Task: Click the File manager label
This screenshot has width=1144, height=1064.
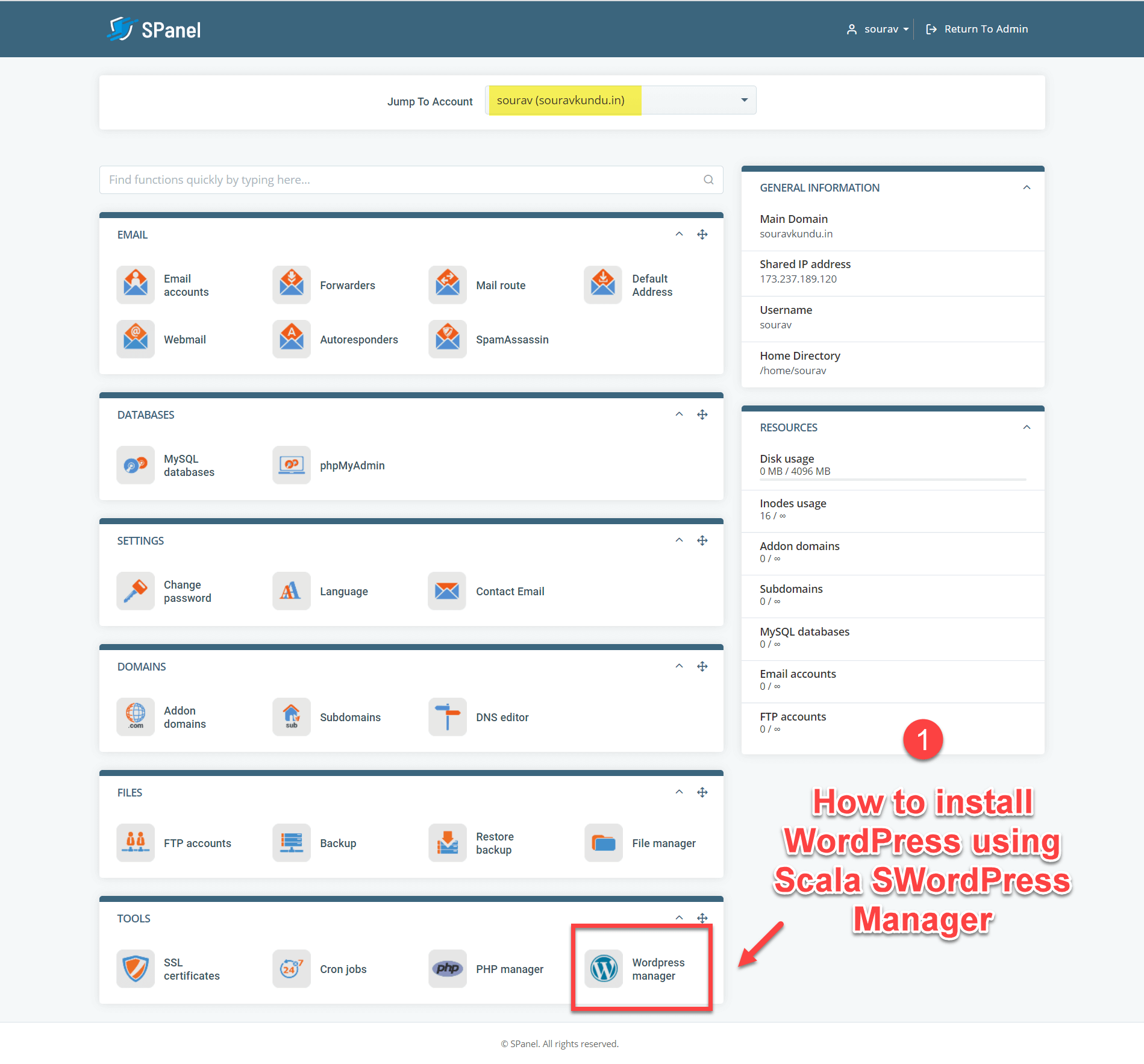Action: pos(664,843)
